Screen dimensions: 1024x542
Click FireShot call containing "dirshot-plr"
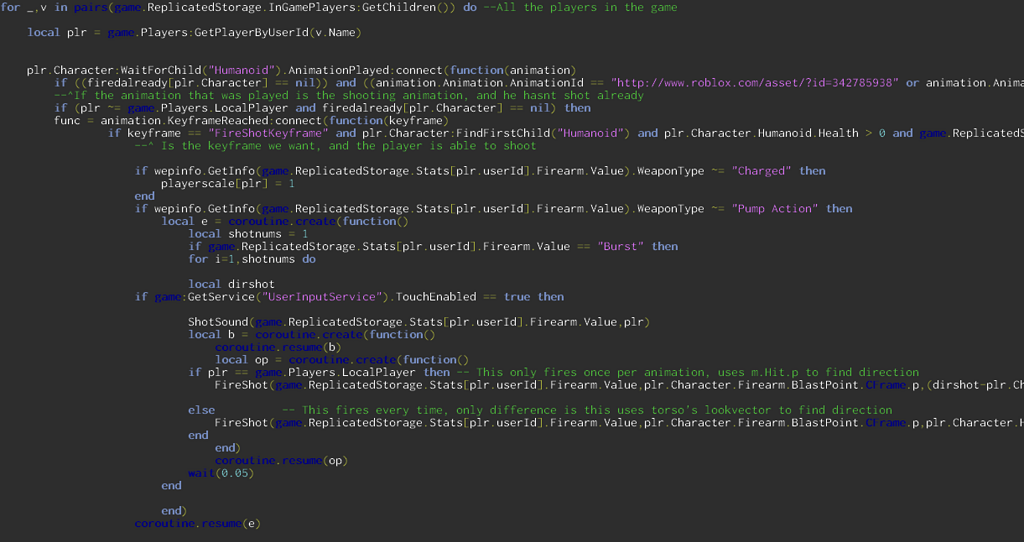point(619,385)
